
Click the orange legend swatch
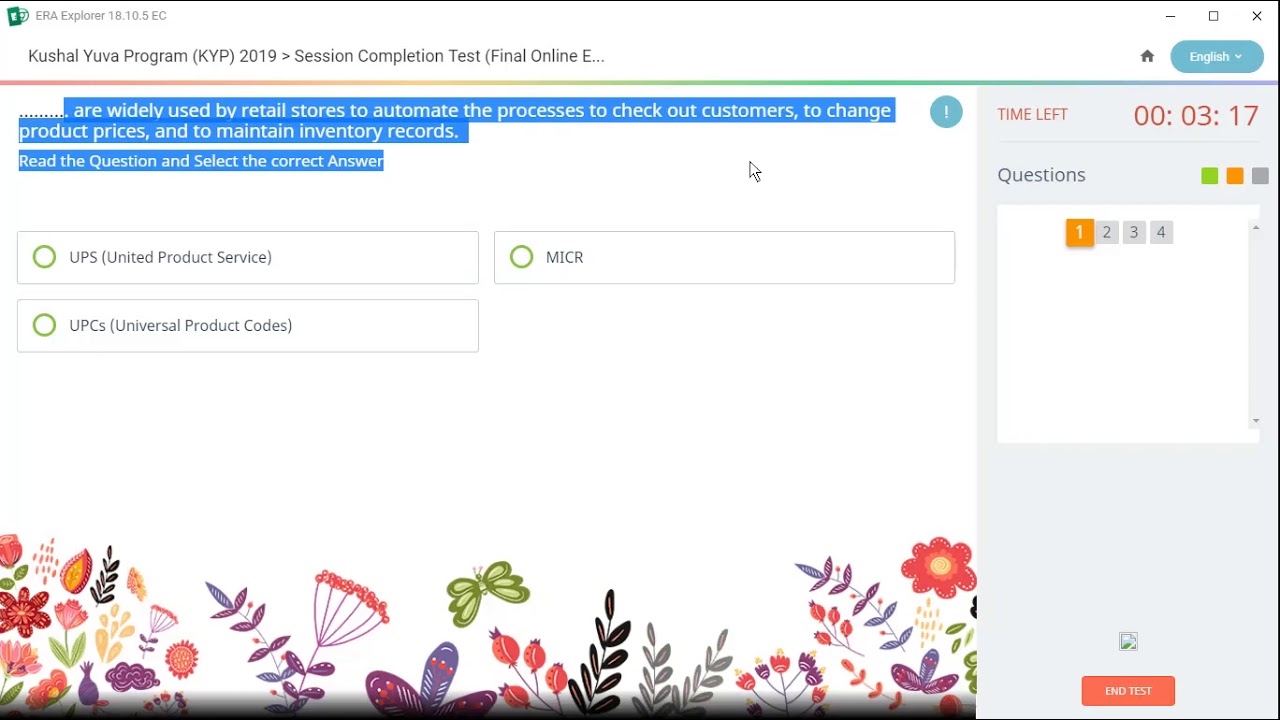click(x=1234, y=176)
